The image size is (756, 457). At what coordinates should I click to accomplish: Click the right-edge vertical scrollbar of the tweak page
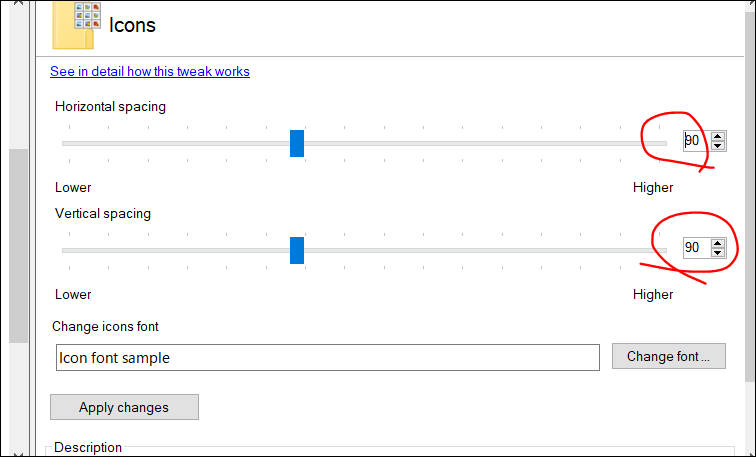pos(750,193)
